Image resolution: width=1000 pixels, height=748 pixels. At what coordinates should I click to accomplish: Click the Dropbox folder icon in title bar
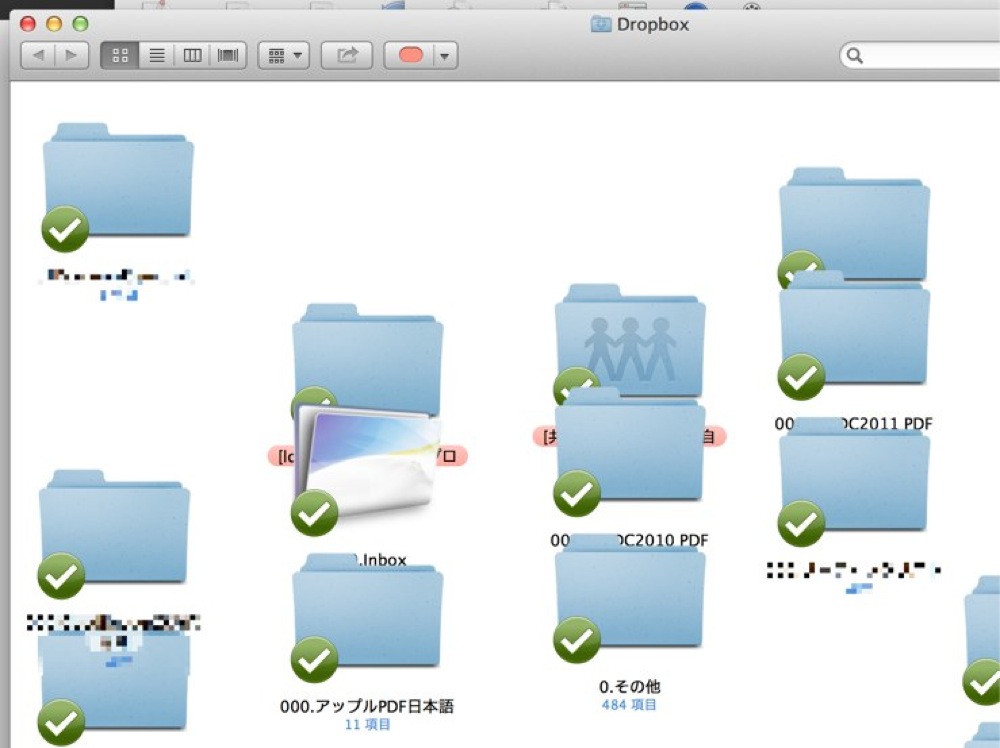(601, 24)
